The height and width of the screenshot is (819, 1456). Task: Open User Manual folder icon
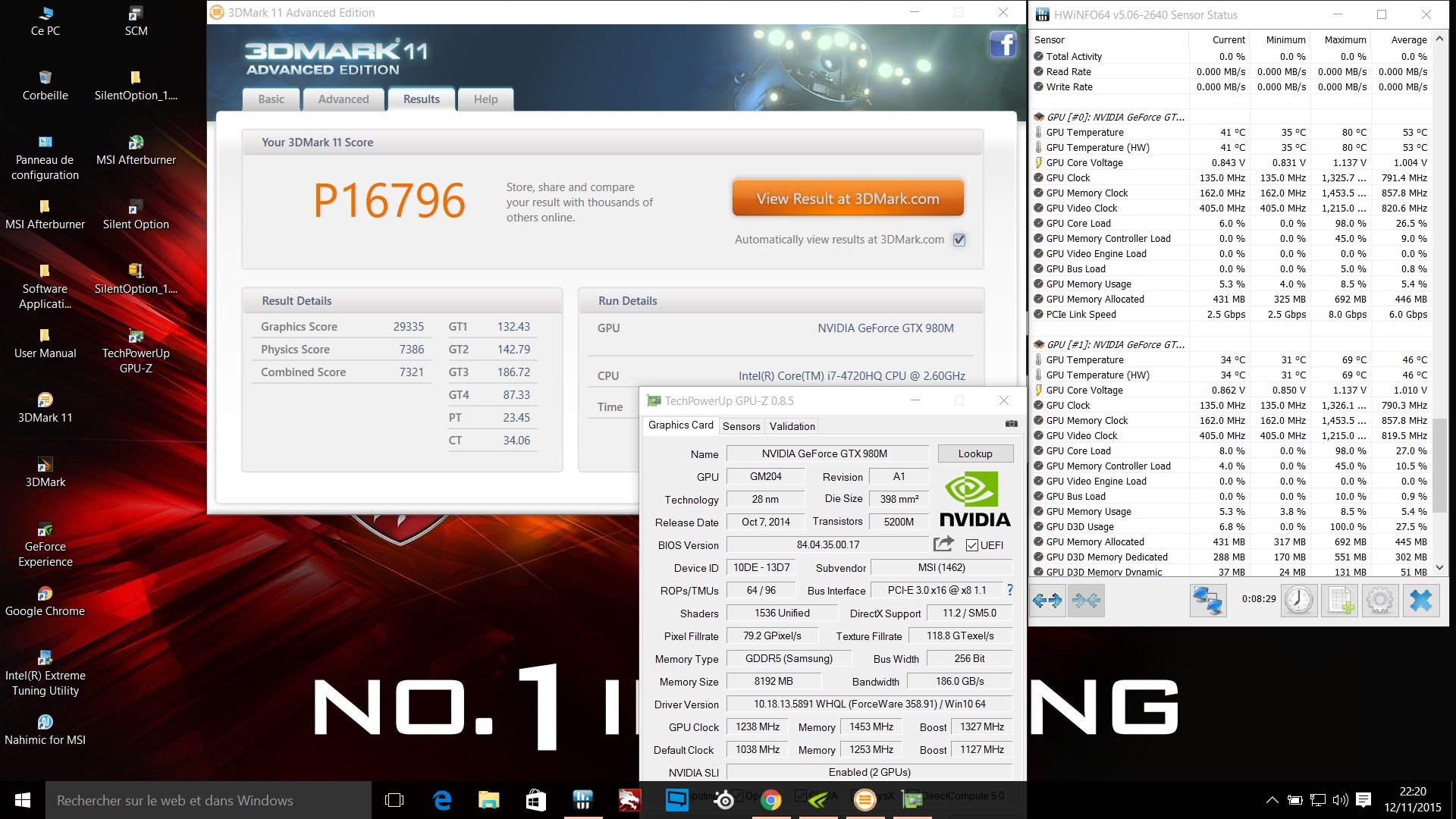45,344
